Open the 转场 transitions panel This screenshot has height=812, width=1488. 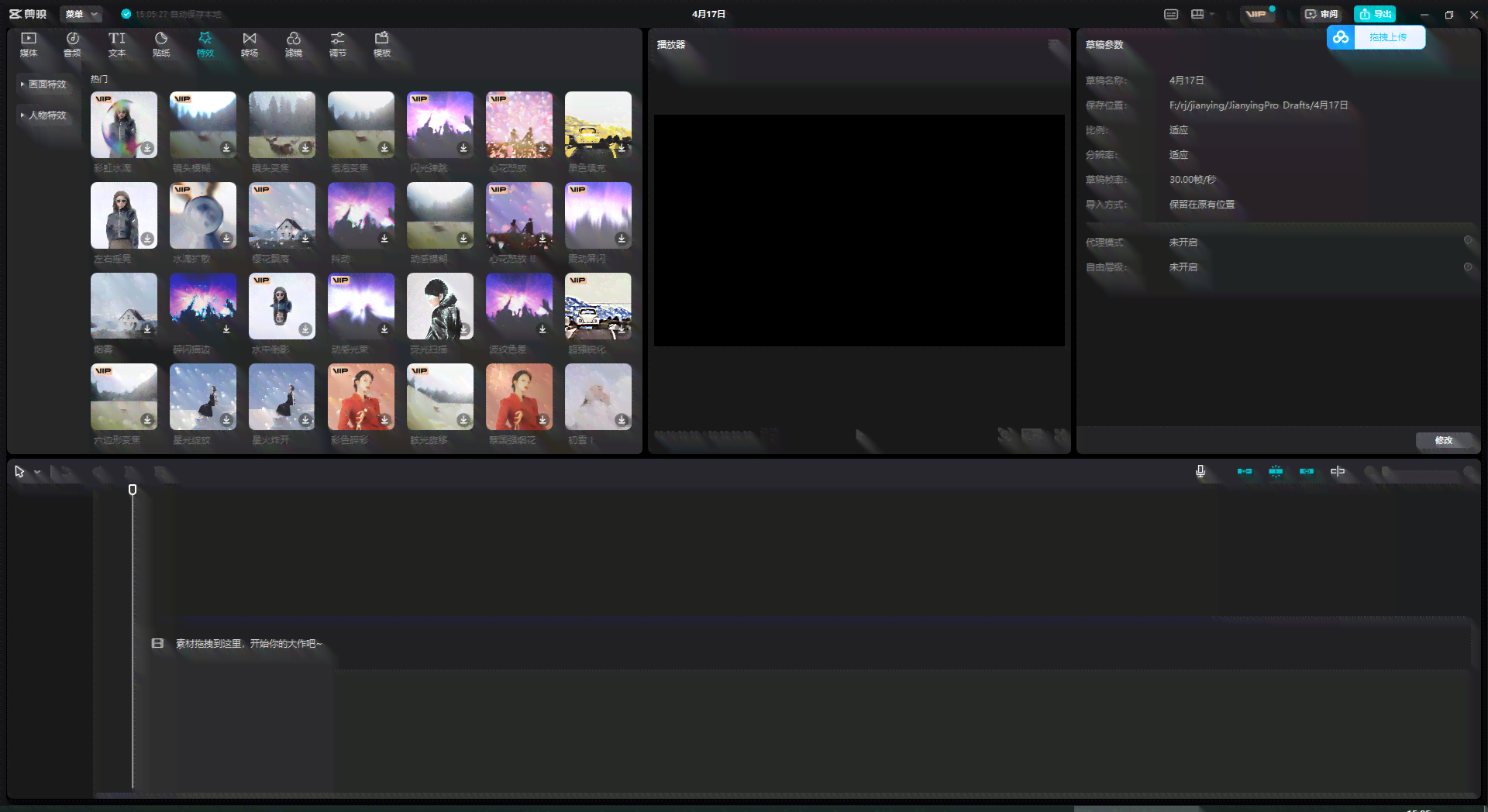click(x=250, y=44)
